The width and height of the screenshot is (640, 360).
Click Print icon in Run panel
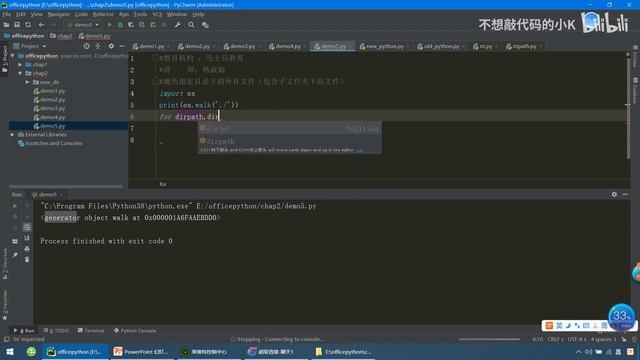click(x=27, y=249)
